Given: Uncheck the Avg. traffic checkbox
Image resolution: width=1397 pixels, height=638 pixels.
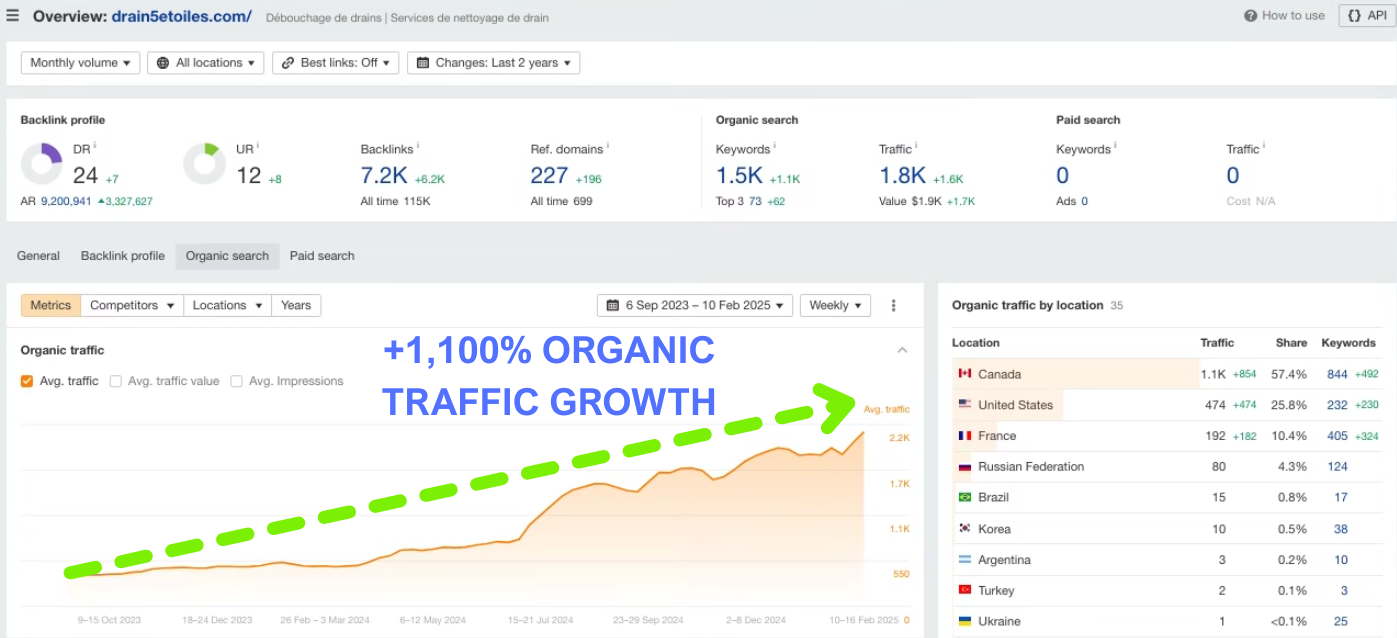Looking at the screenshot, I should (27, 381).
